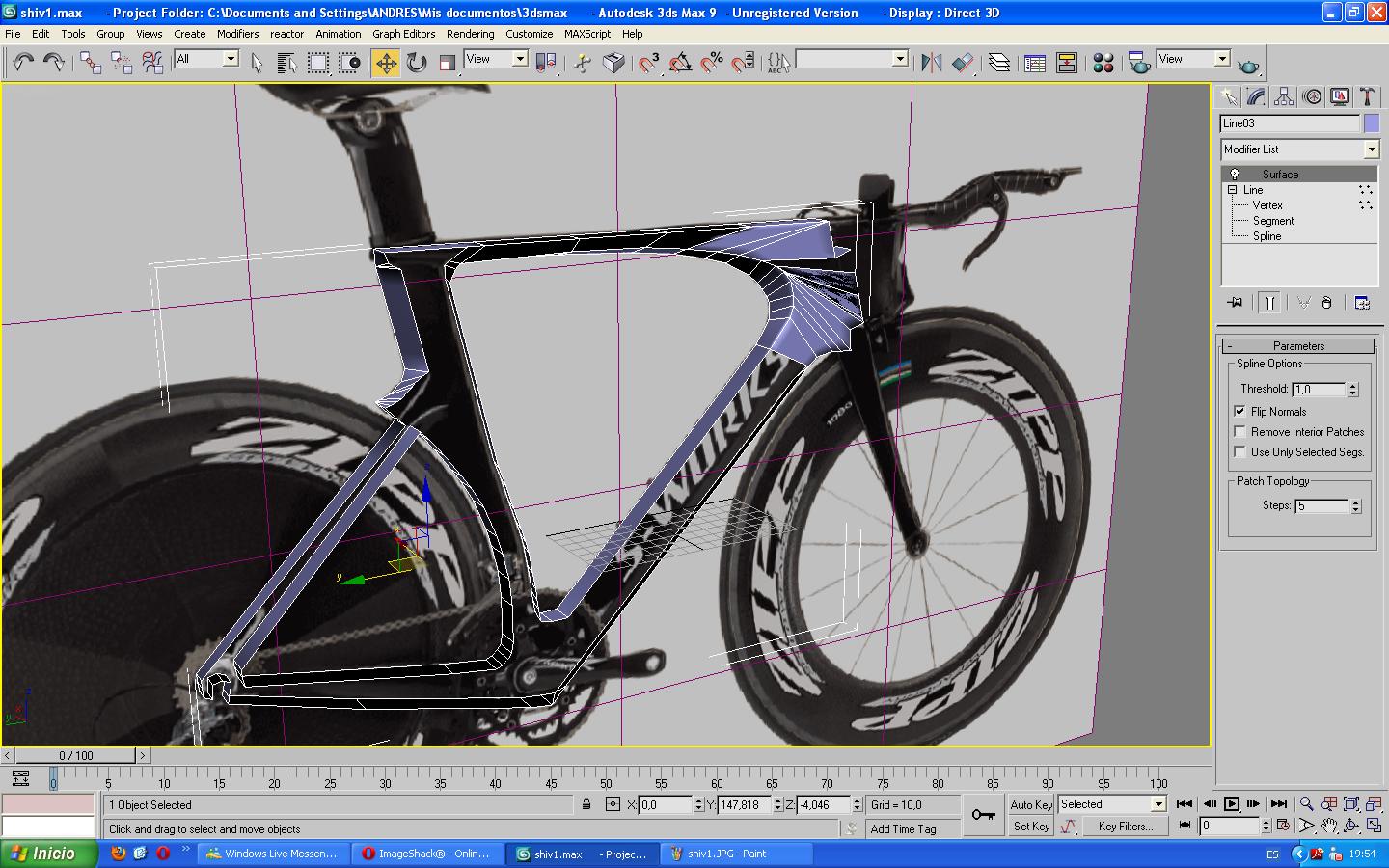Open the Rendering menu
The width and height of the screenshot is (1389, 868).
click(x=470, y=34)
